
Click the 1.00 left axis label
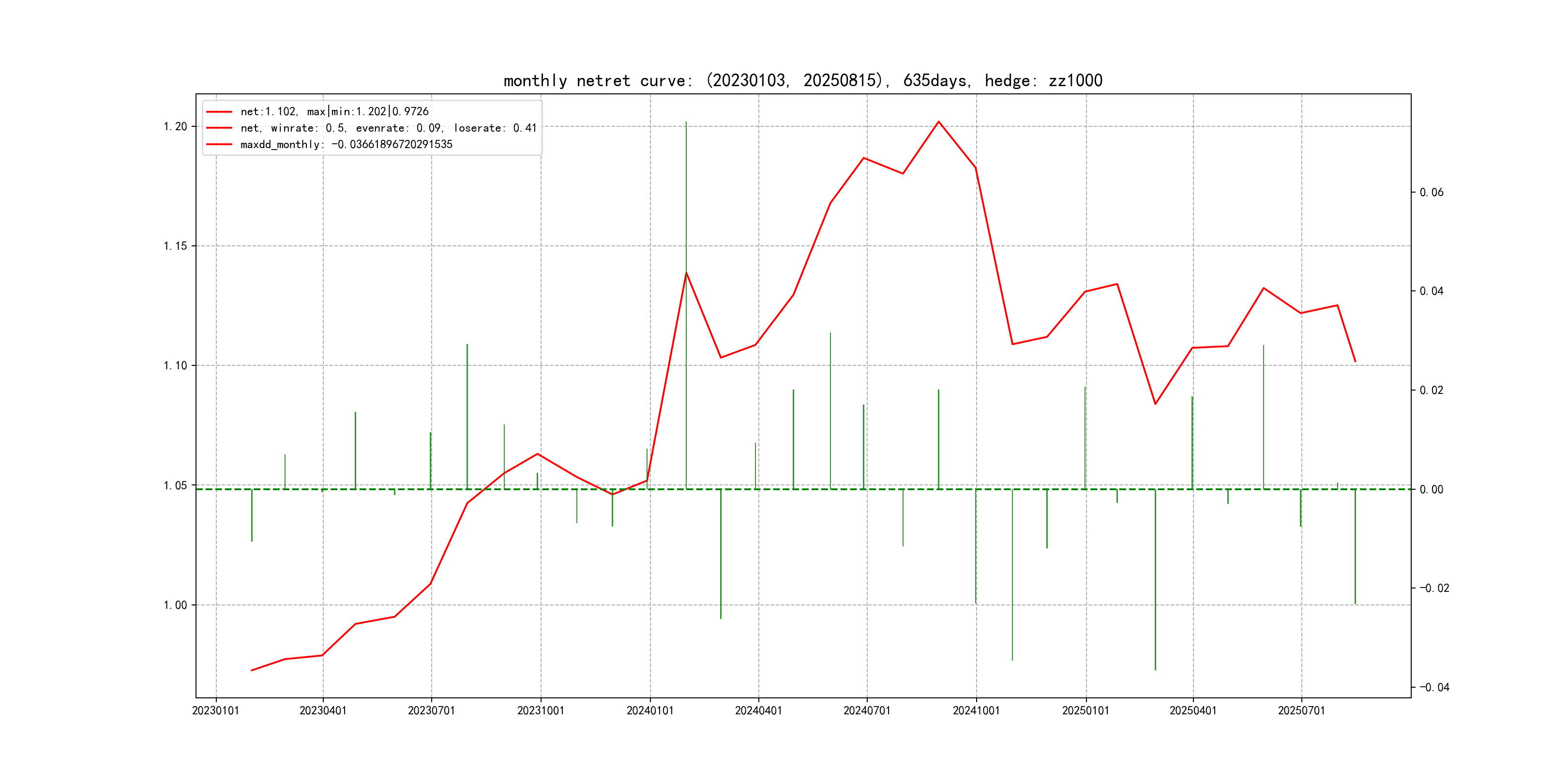point(175,605)
